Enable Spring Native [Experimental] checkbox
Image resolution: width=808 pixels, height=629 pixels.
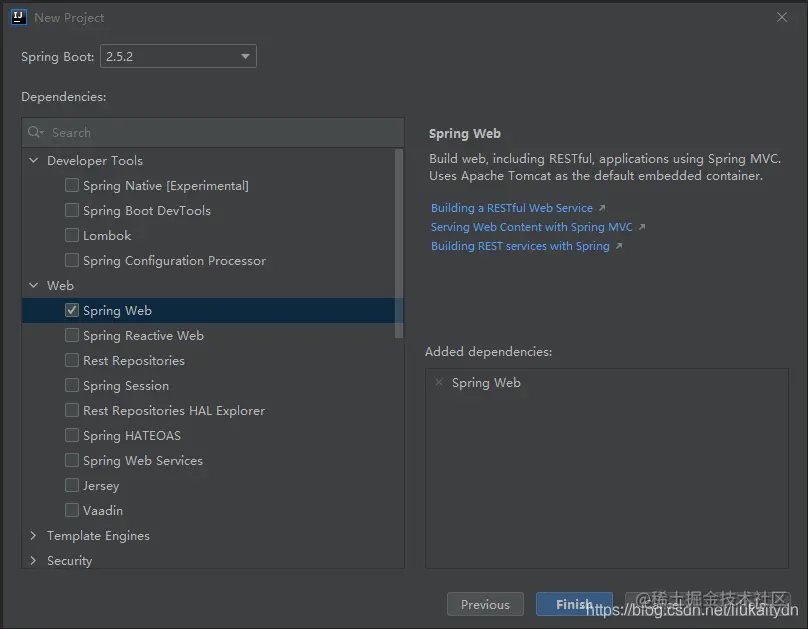[x=72, y=185]
